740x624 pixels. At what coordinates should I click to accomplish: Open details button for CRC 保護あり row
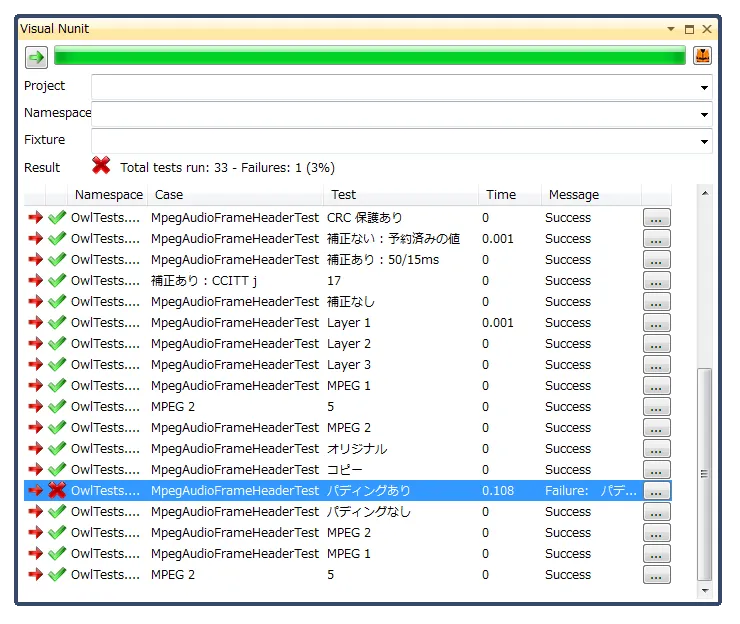pyautogui.click(x=656, y=218)
